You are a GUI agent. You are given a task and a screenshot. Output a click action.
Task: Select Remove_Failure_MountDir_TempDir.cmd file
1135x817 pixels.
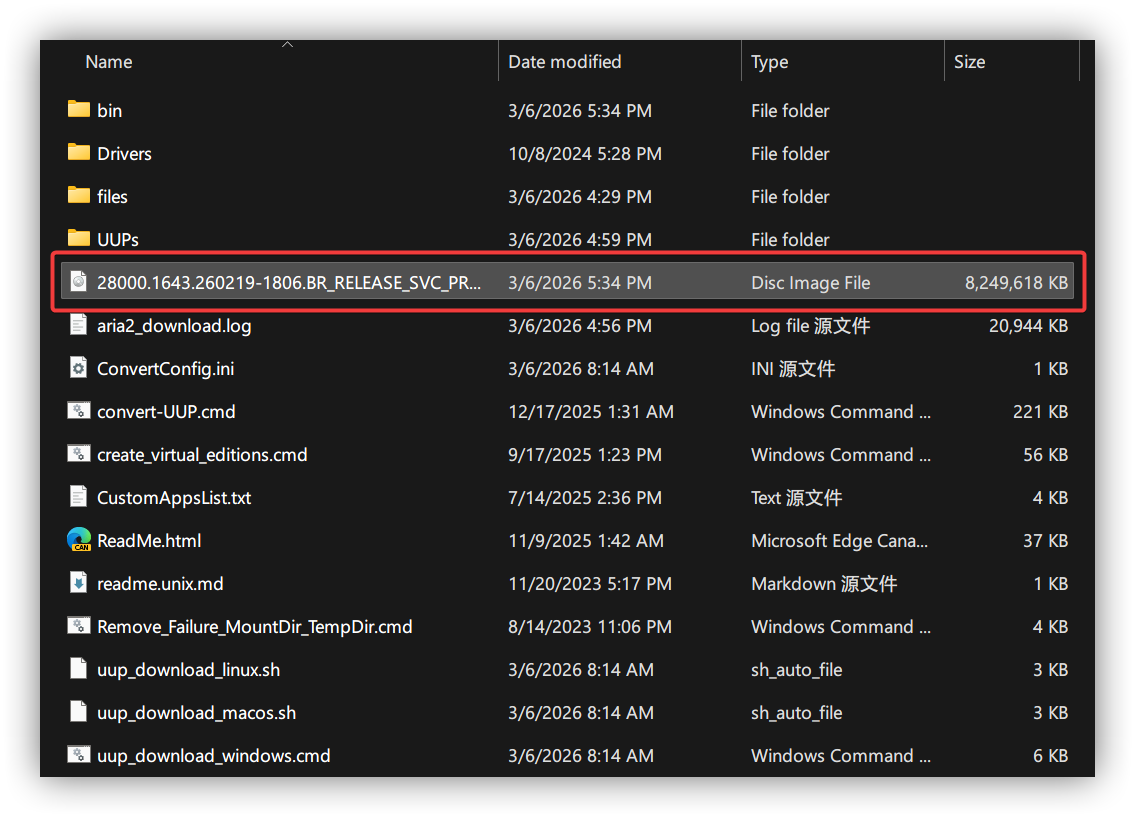(254, 627)
